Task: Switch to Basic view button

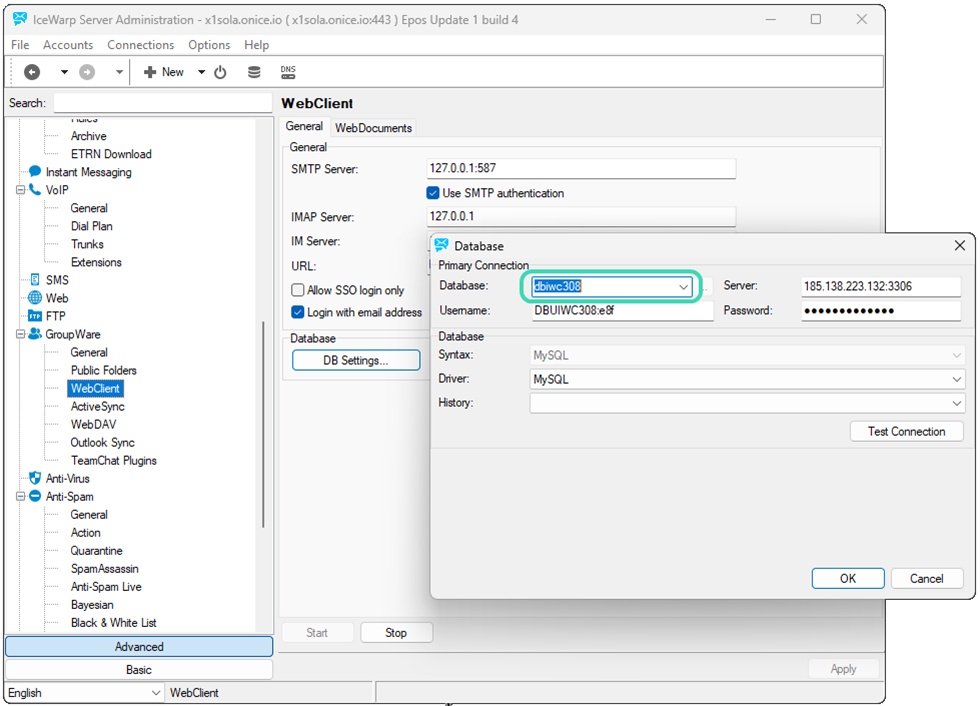Action: [139, 670]
